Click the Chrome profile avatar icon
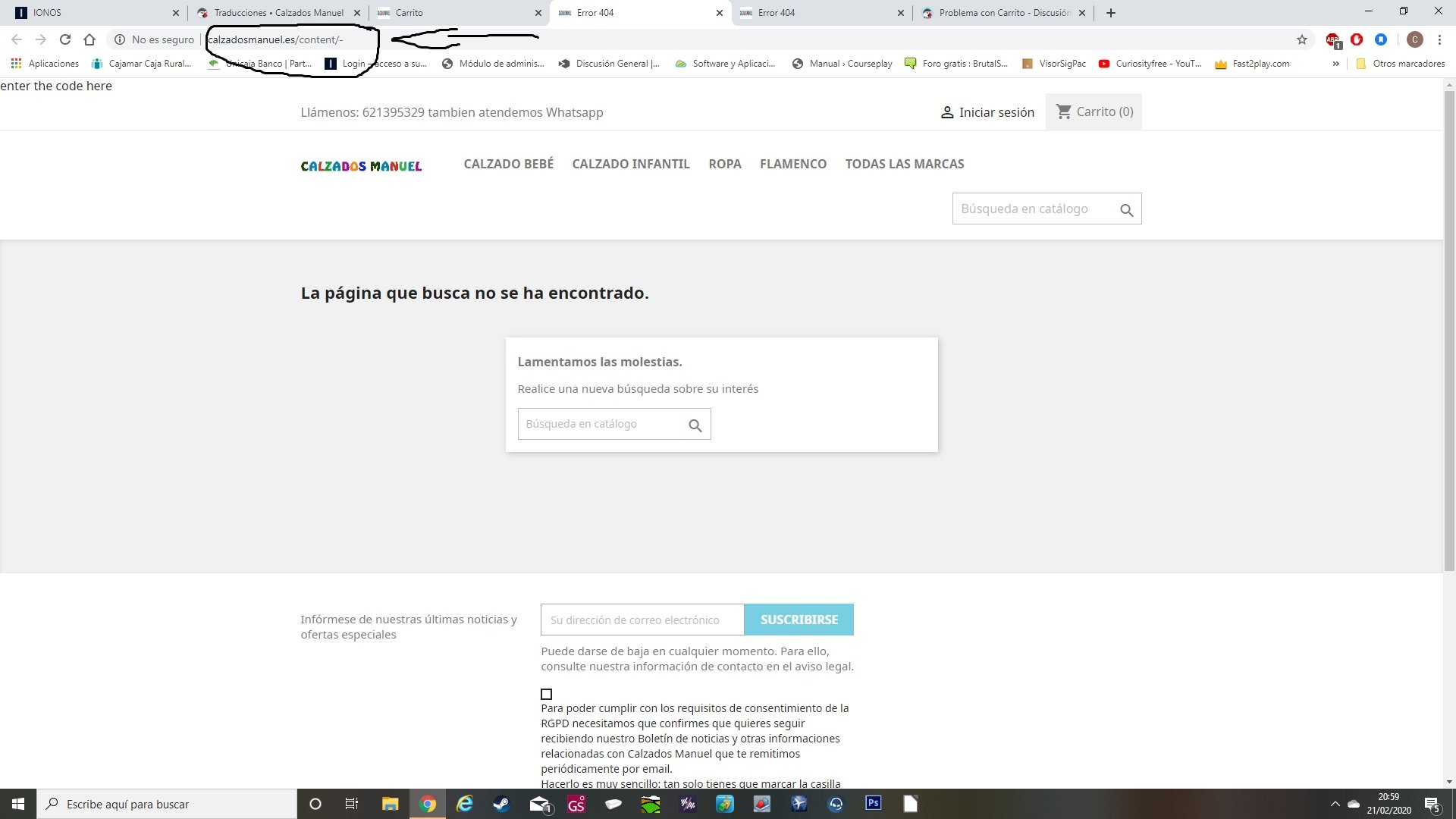1456x819 pixels. coord(1414,39)
